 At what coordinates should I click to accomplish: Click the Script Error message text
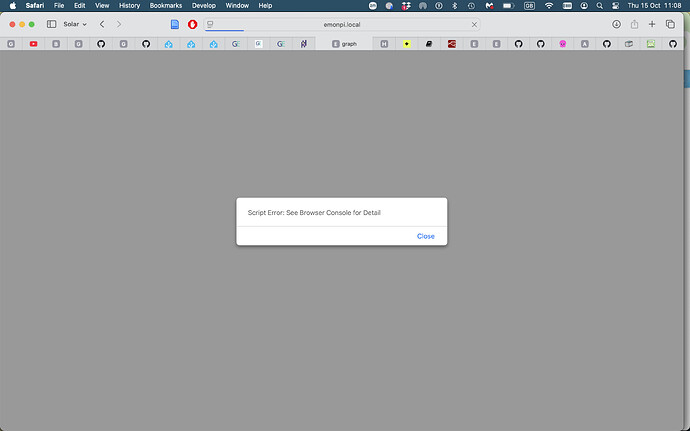coord(314,213)
